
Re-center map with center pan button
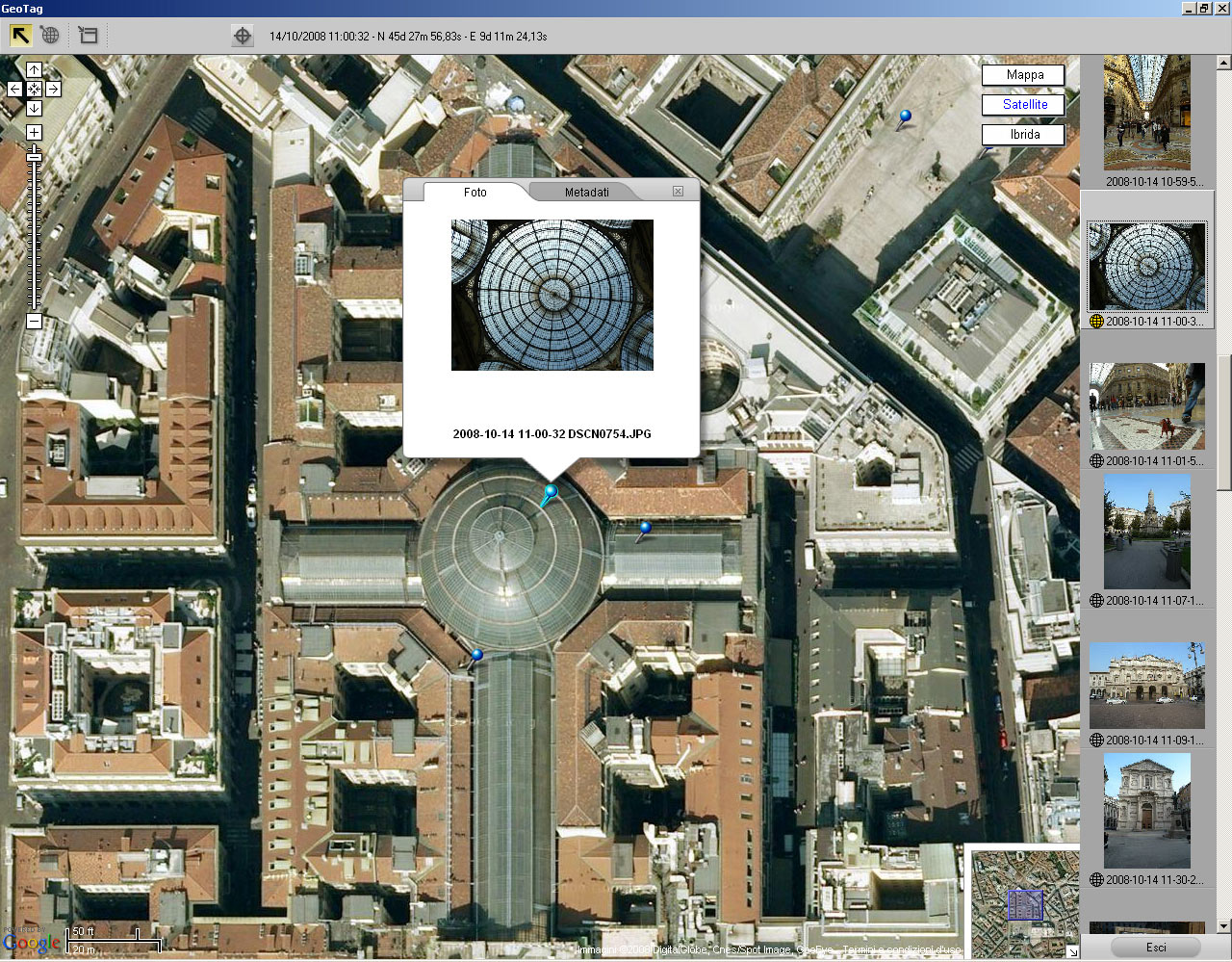click(34, 89)
